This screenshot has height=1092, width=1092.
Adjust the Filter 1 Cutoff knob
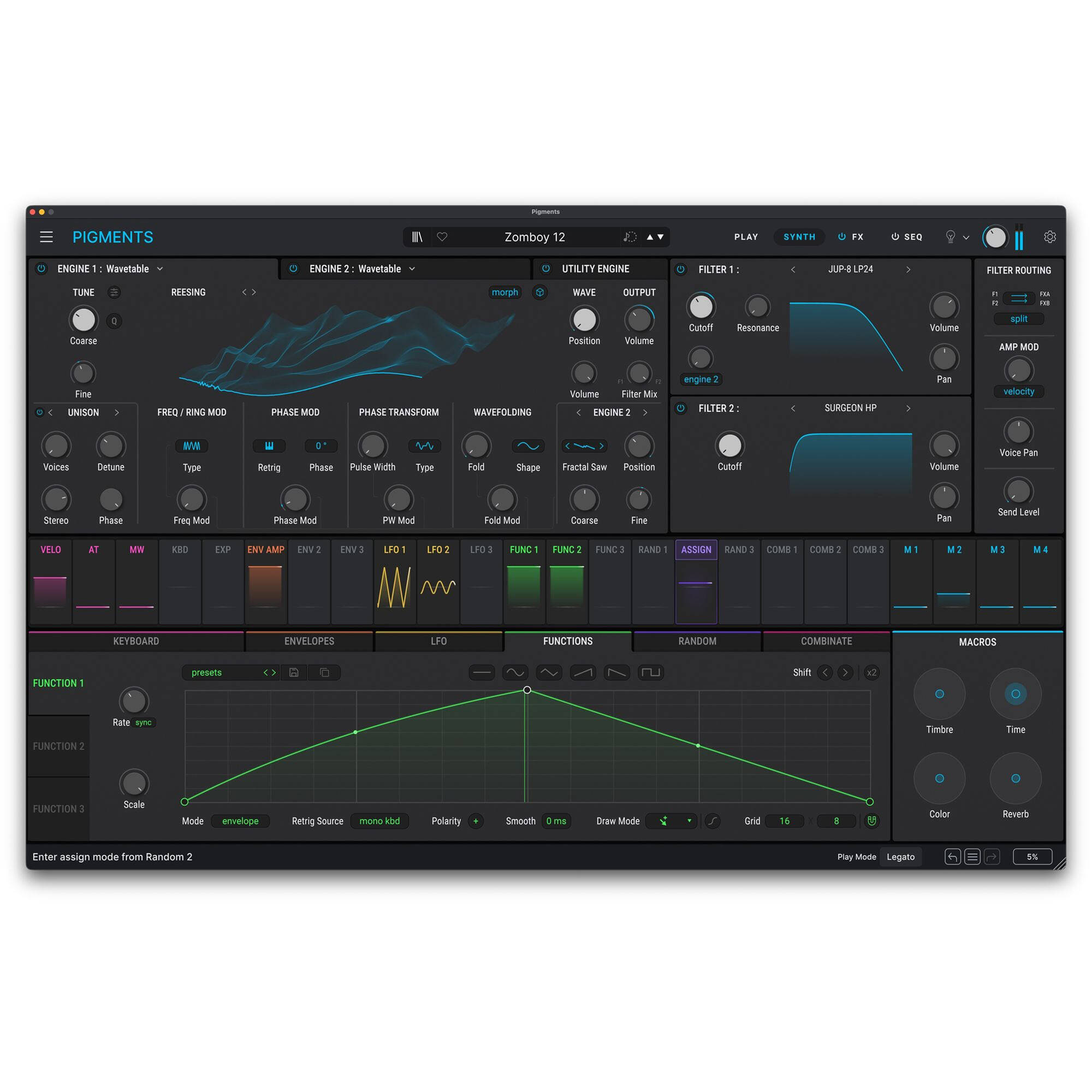tap(701, 307)
